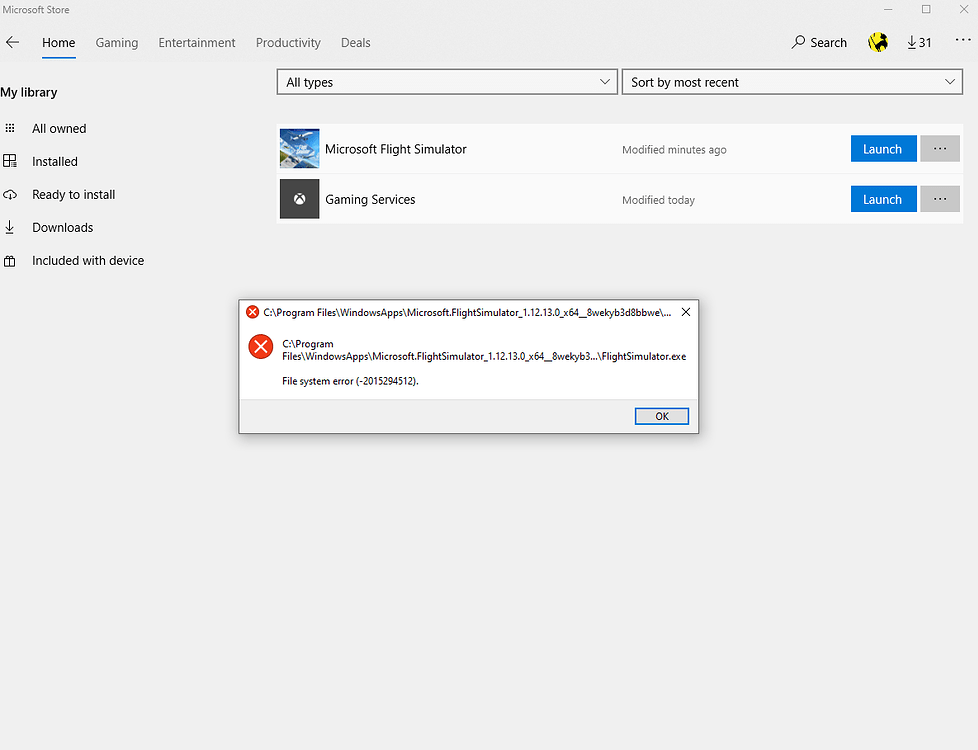The height and width of the screenshot is (750, 978).
Task: Open more options for Microsoft Flight Simulator
Action: point(939,149)
